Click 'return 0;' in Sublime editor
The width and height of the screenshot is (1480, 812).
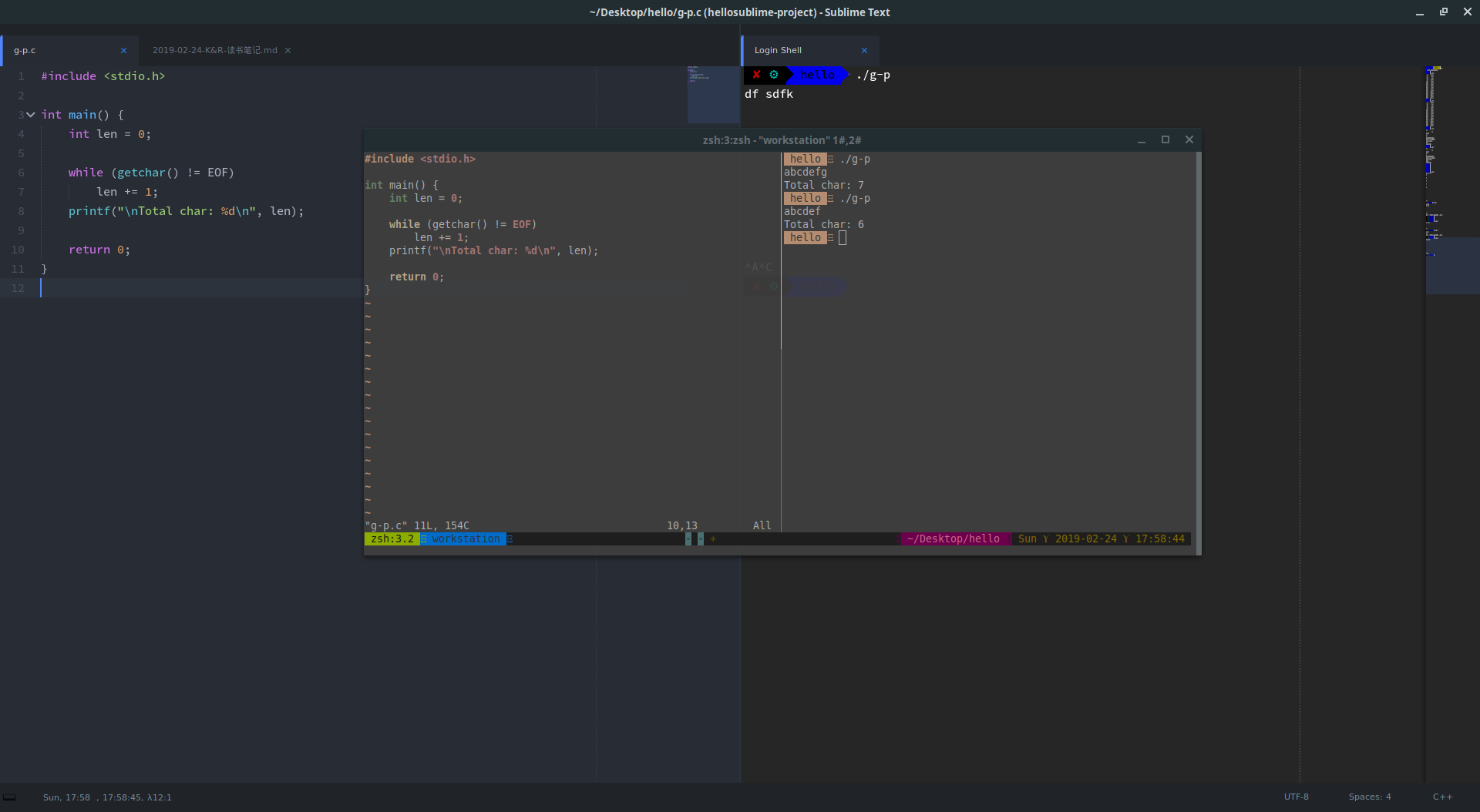[x=99, y=250]
